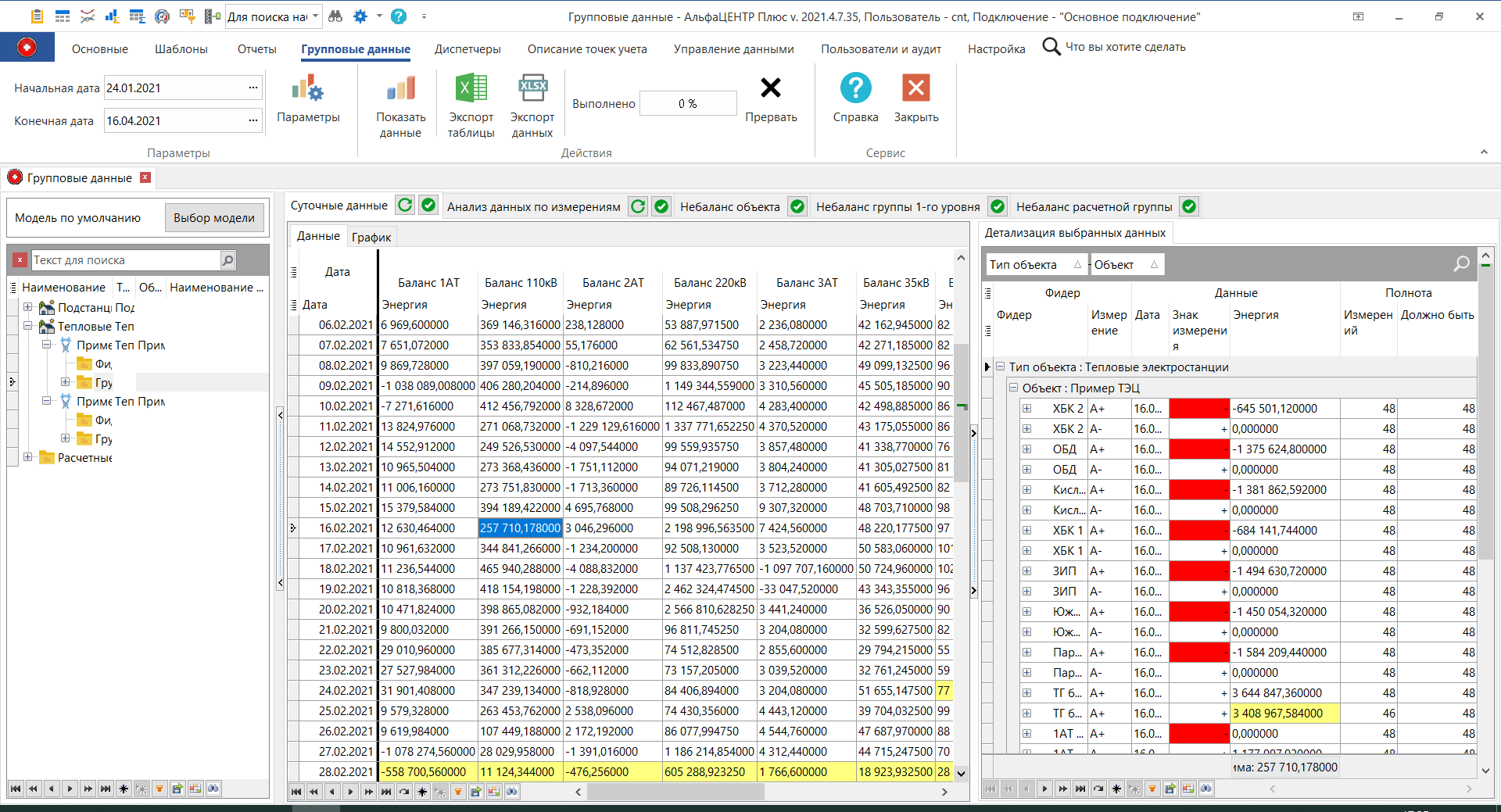Screen dimensions: 1501x812
Task: Collapse the Объект : Пример ТЭЦ group
Action: [x=1014, y=388]
